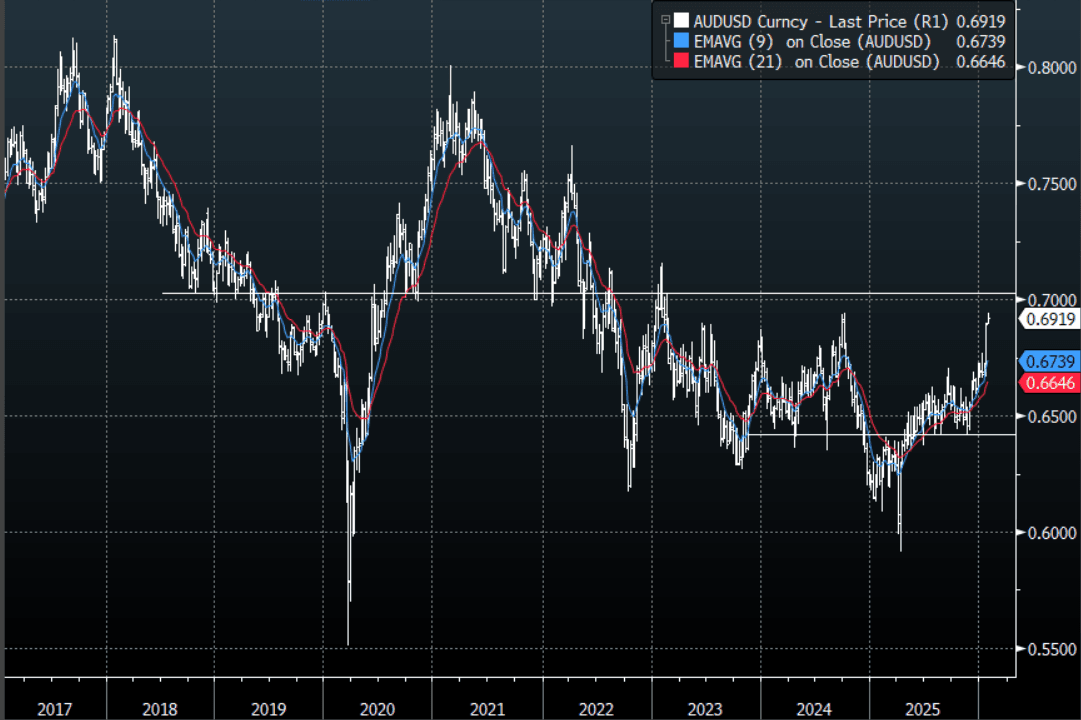This screenshot has width=1081, height=720.
Task: Click the 0.6919 value in the legend
Action: coord(981,20)
